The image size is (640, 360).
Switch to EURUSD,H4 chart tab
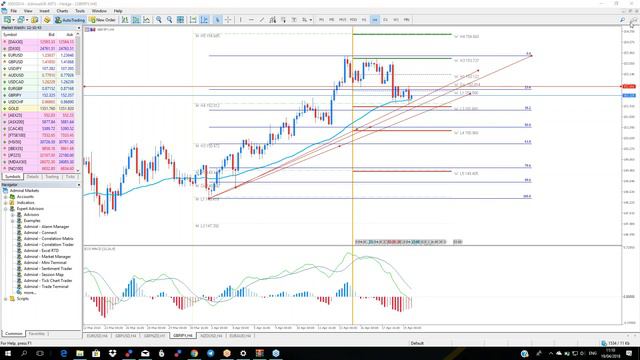pos(97,336)
